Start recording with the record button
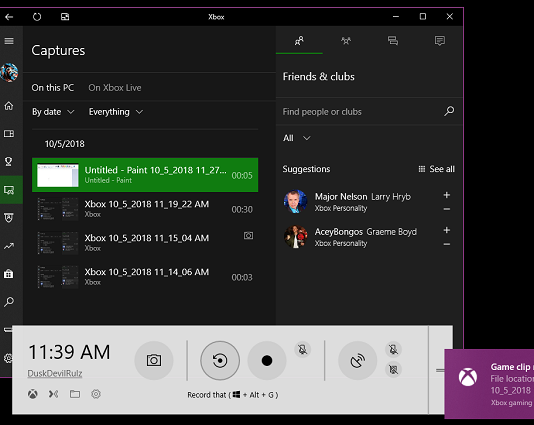Viewport: 534px width, 425px height. coord(267,360)
